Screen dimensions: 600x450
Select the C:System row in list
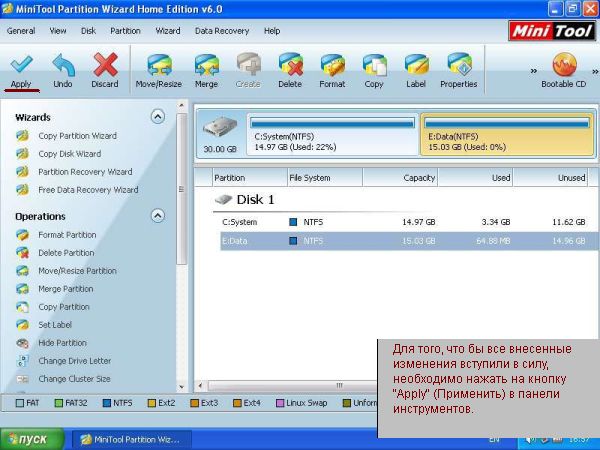[409, 222]
